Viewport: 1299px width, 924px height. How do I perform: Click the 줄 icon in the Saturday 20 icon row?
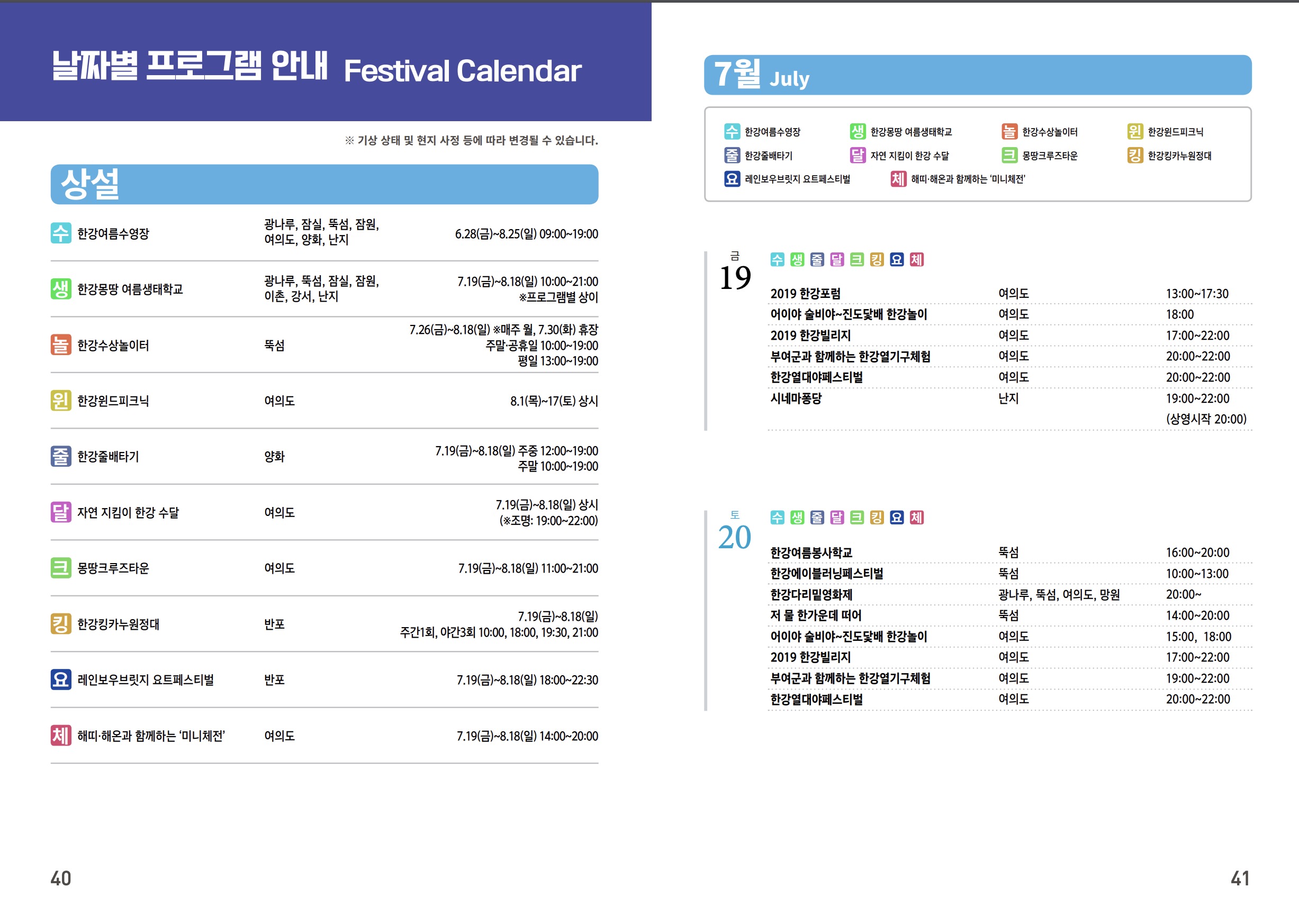pos(817,517)
